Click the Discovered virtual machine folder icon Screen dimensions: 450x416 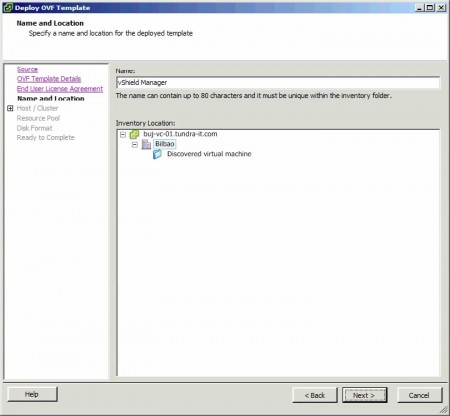click(x=157, y=154)
